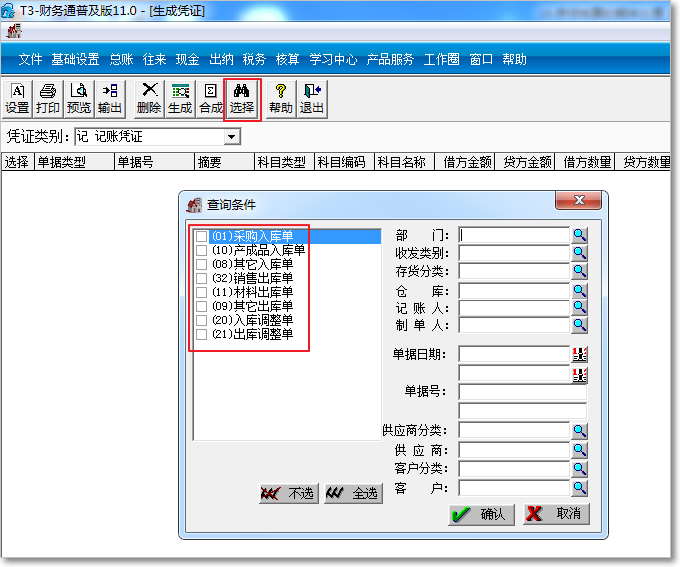This screenshot has width=680, height=567.
Task: Check (09)其它出库单 checkbox
Action: pyautogui.click(x=201, y=306)
